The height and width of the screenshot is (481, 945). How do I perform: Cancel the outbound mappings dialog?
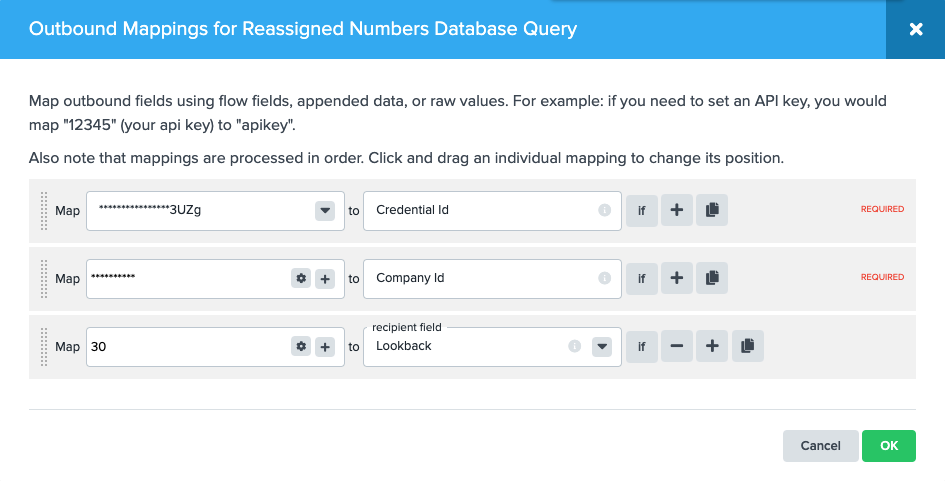tap(820, 445)
